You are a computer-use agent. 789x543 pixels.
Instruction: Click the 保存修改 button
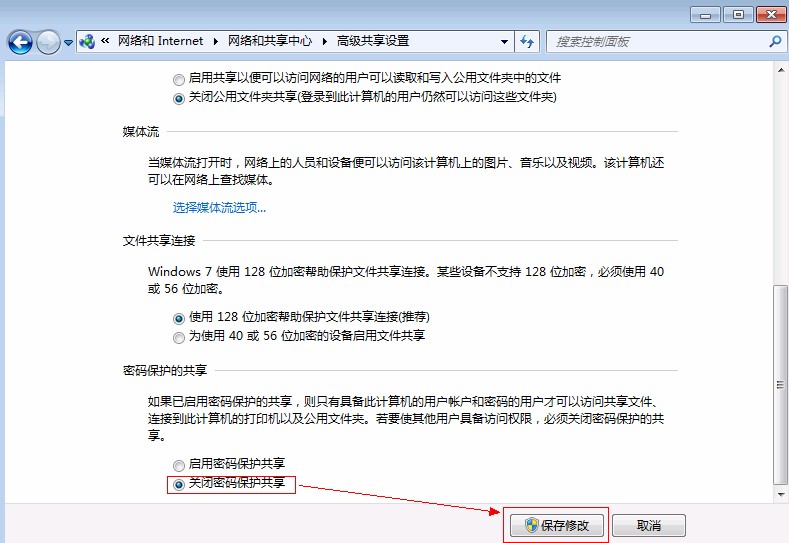pos(556,526)
